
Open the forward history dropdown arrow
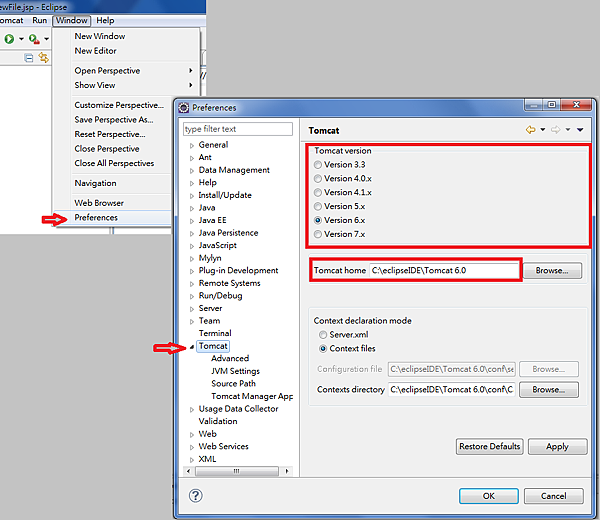click(568, 130)
